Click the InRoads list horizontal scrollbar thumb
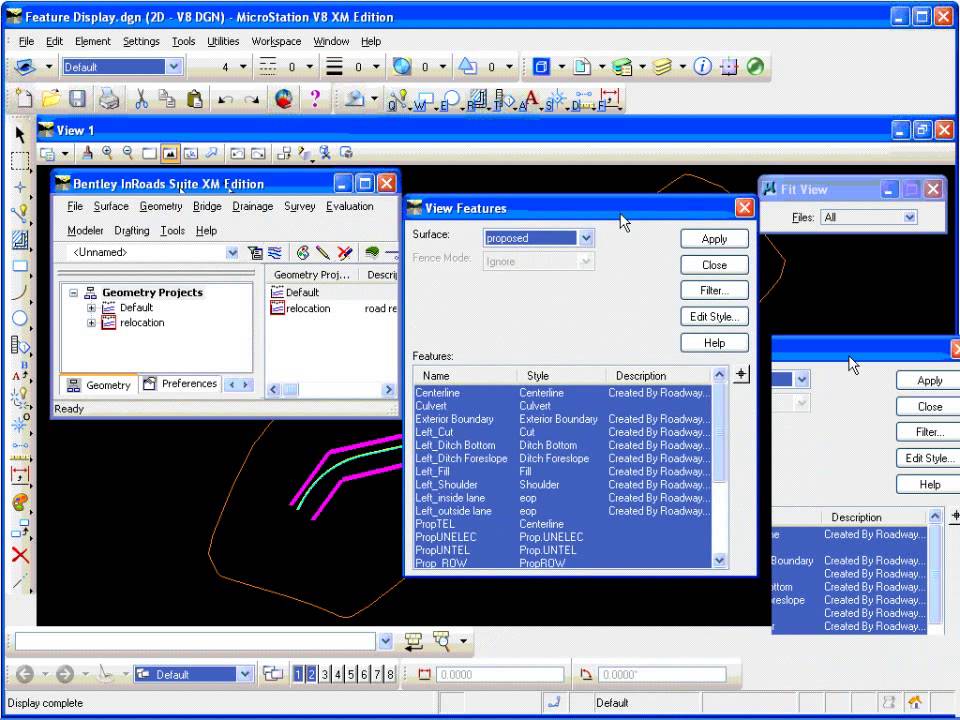The width and height of the screenshot is (960, 720). click(290, 389)
